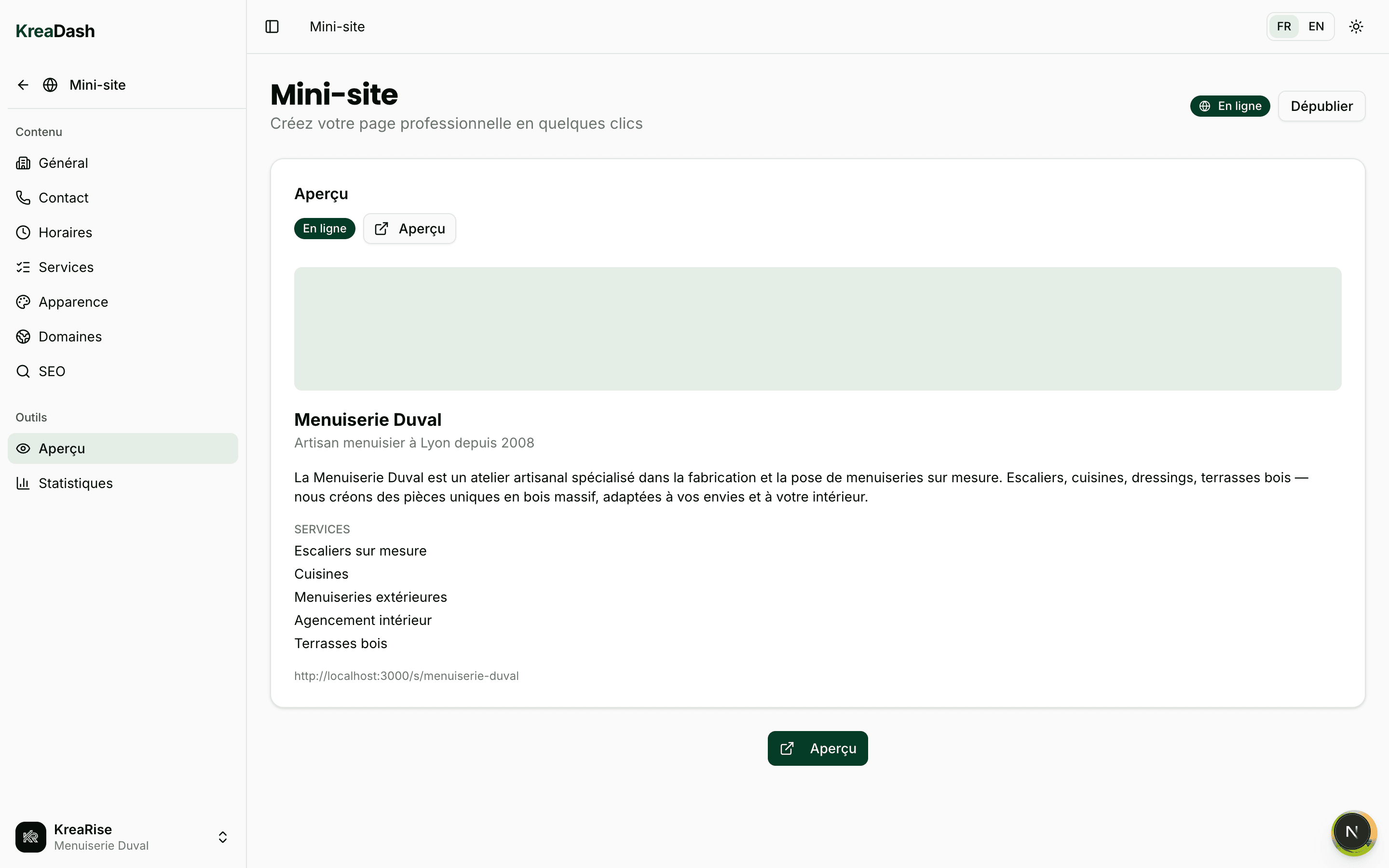The height and width of the screenshot is (868, 1389).
Task: Collapse the sidebar with the panel icon
Action: click(271, 27)
